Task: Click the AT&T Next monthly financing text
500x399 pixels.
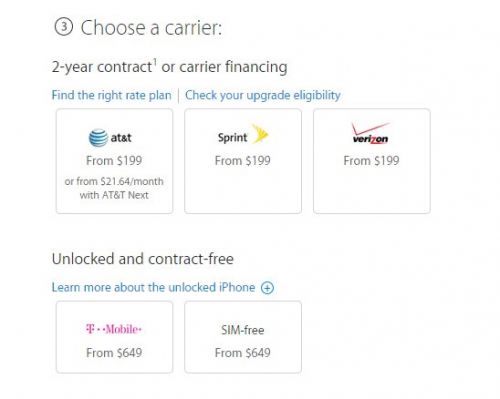Action: (114, 188)
